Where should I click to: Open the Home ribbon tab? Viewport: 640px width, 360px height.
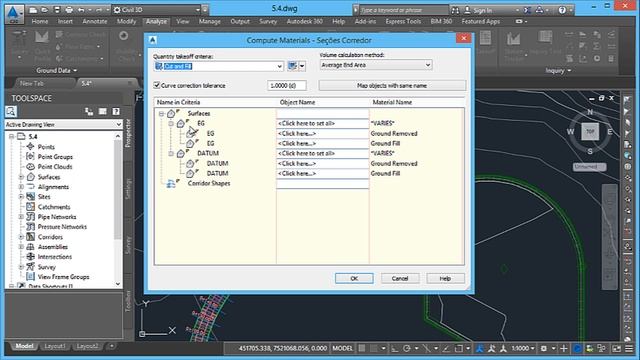pyautogui.click(x=40, y=21)
